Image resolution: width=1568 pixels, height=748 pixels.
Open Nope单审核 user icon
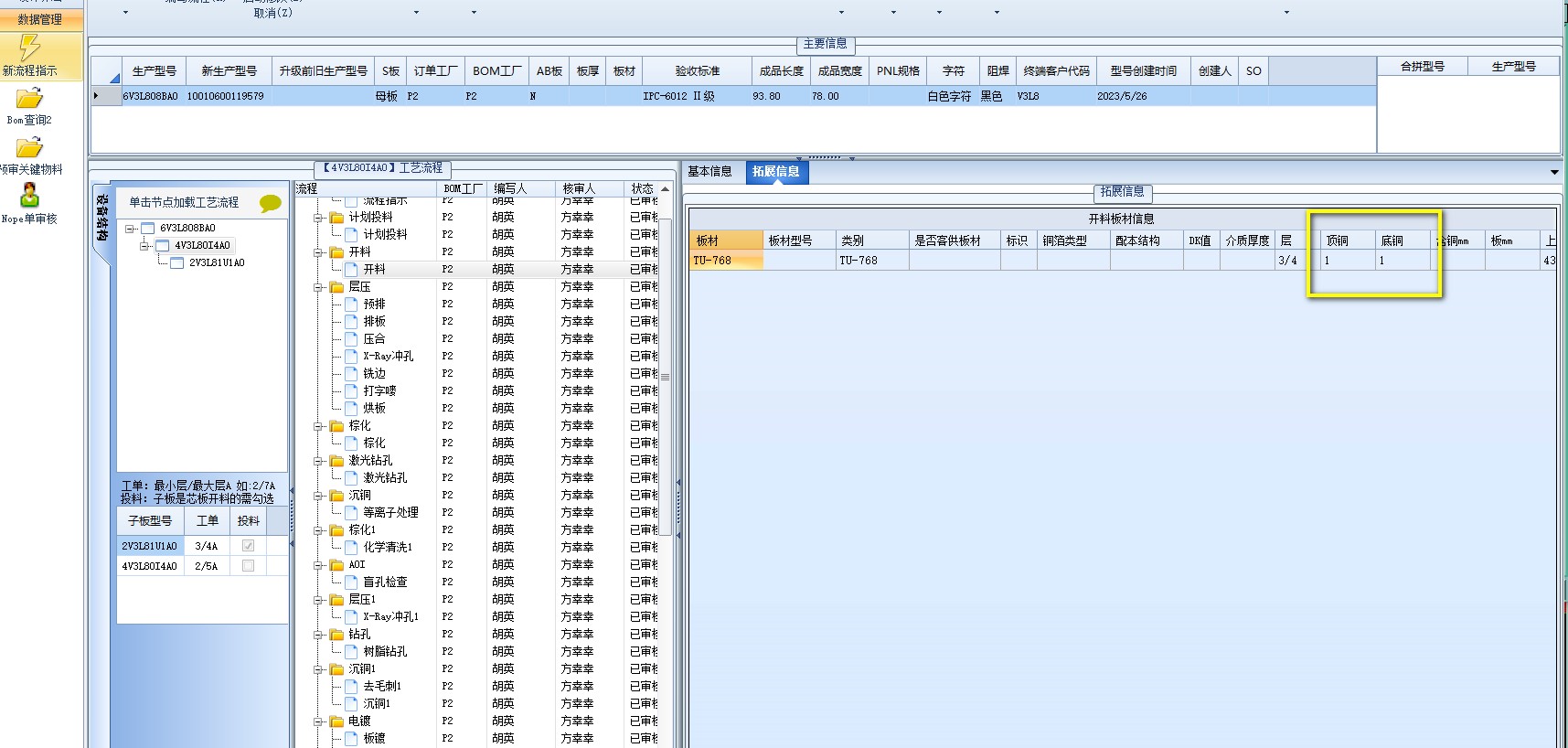29,195
